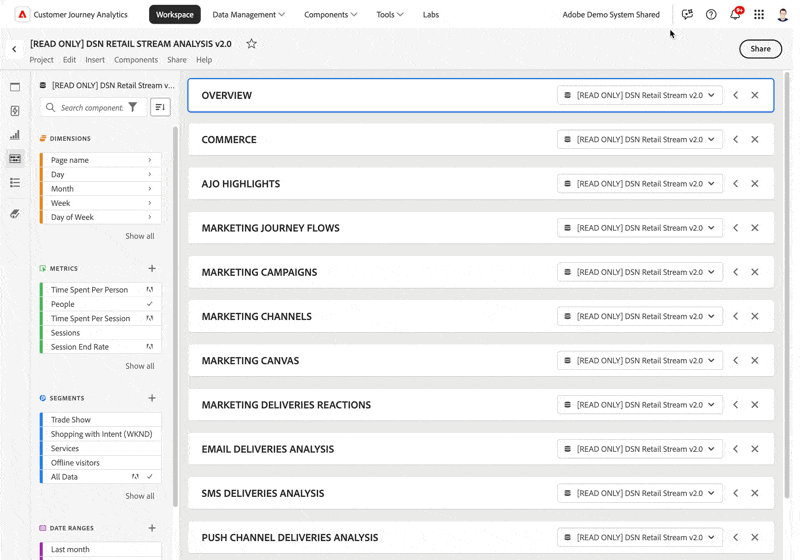
Task: Expand EMAIL DELIVERIES ANALYSIS panel chevron
Action: coord(735,449)
